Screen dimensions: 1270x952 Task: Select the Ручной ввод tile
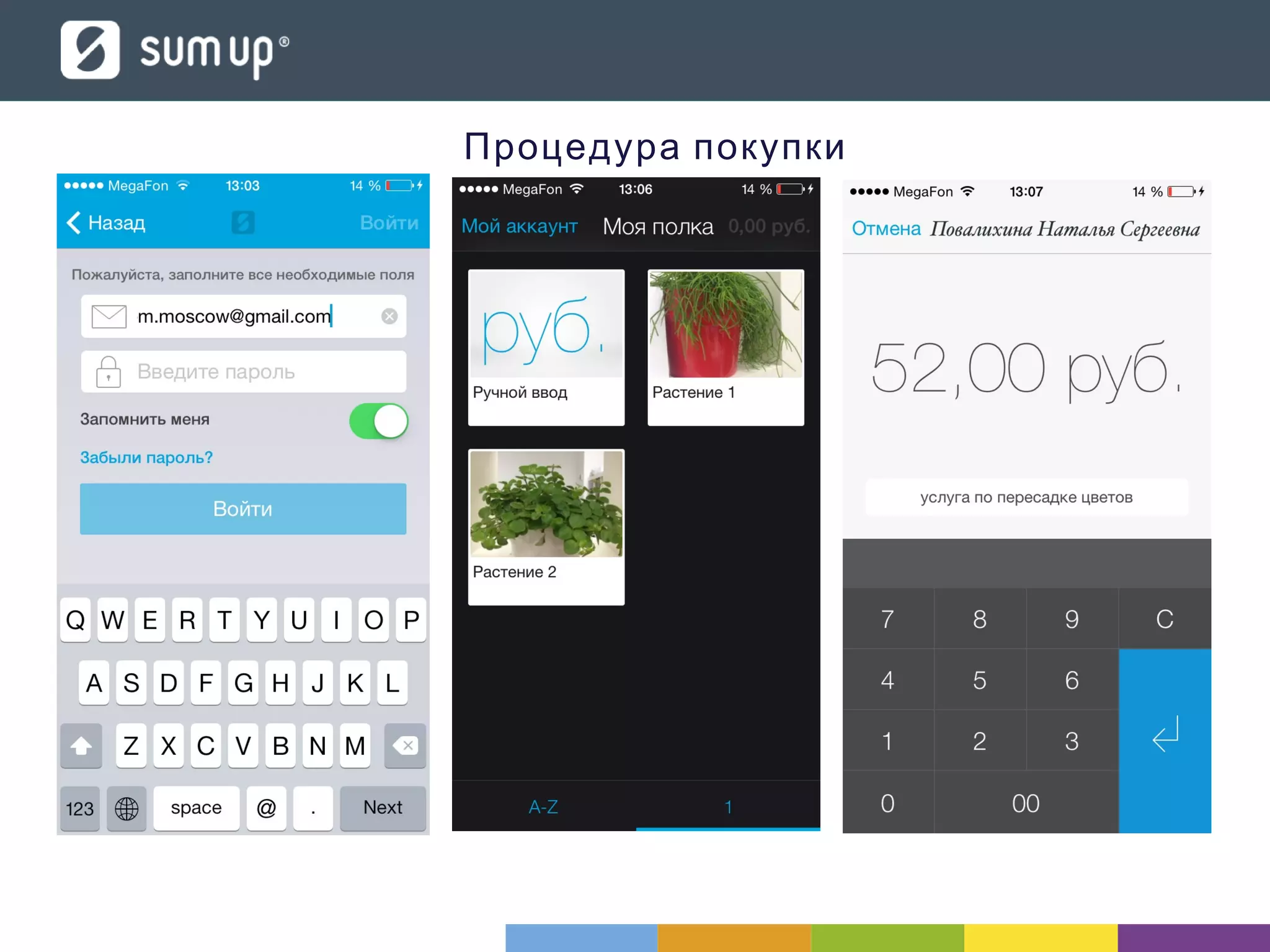tap(546, 348)
